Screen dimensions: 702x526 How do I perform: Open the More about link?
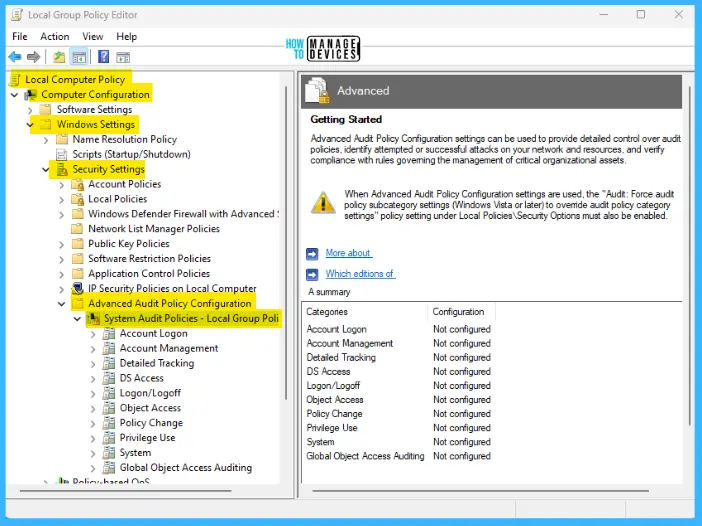tap(348, 253)
